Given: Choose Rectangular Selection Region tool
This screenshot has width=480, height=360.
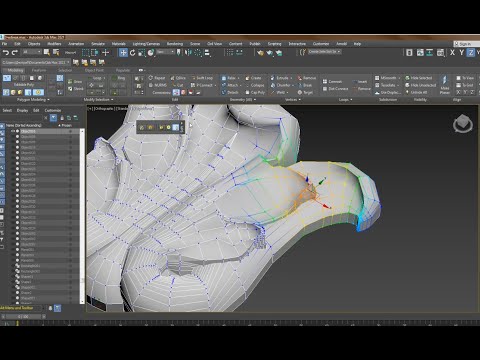Looking at the screenshot, I should tap(86, 52).
